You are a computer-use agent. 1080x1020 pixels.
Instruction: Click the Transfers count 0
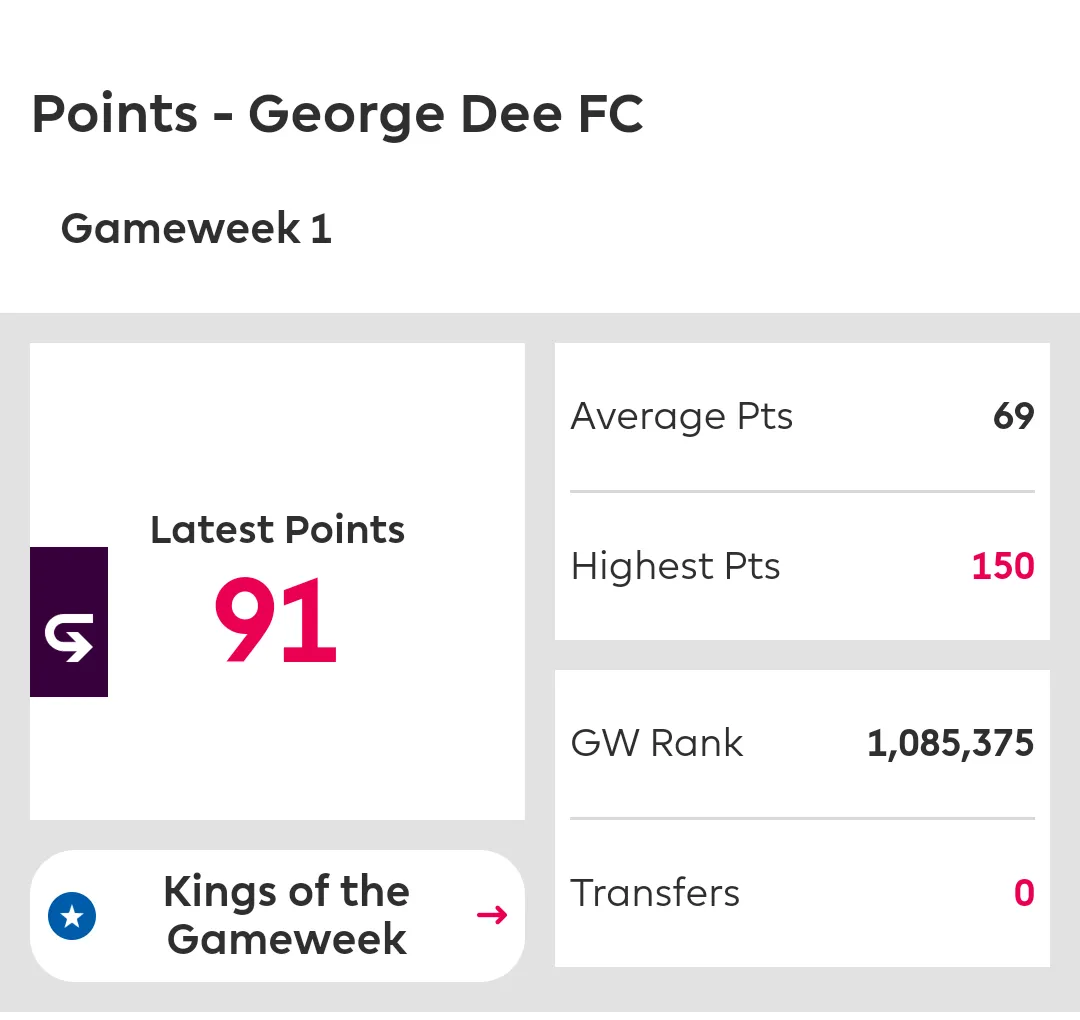1024,893
